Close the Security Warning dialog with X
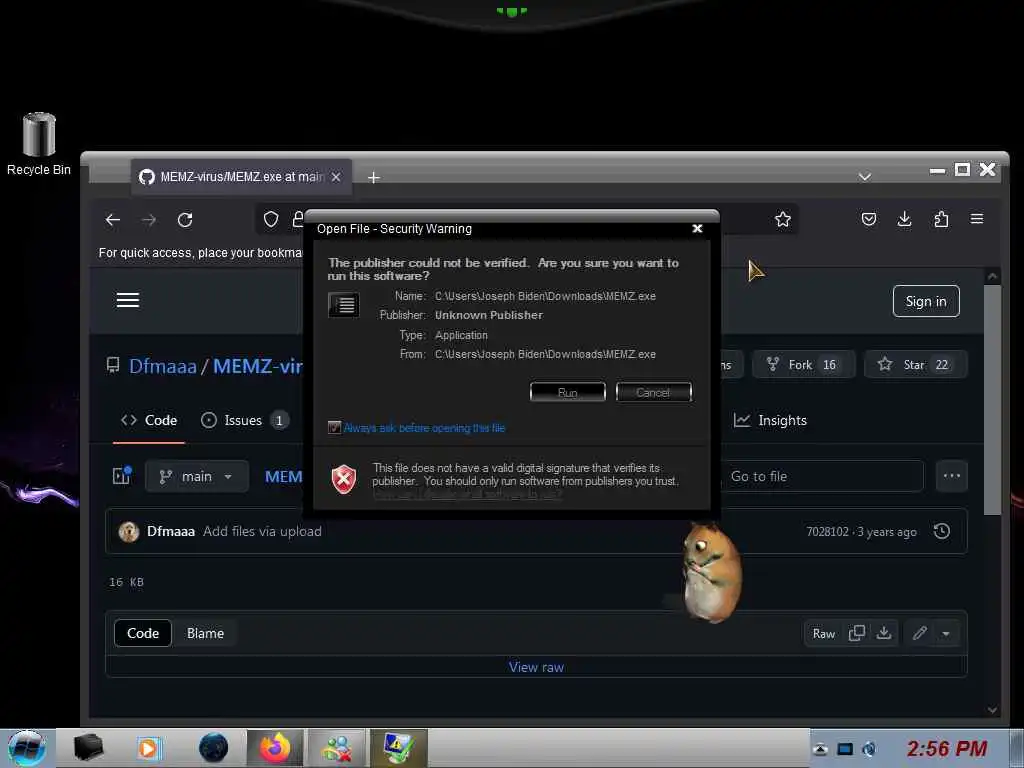1024x768 pixels. pos(697,228)
